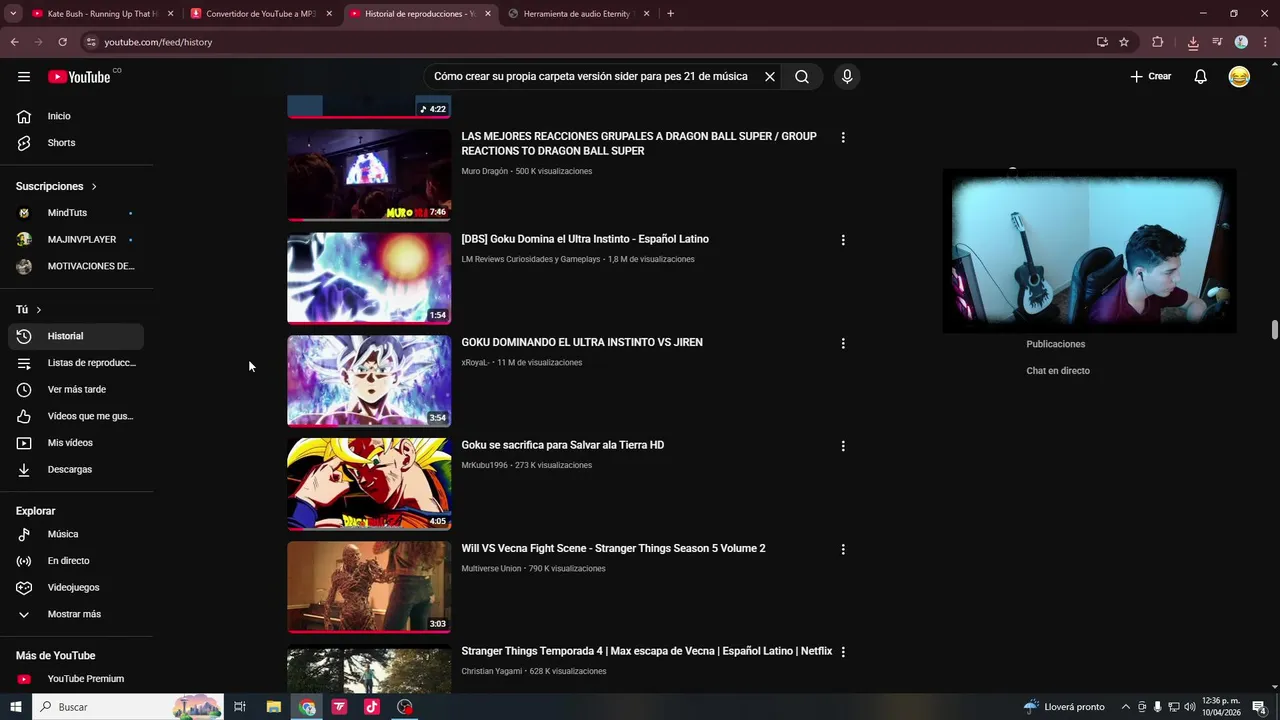Open the Muro Dragón group reactions thumbnail
The image size is (1280, 720).
(x=369, y=175)
